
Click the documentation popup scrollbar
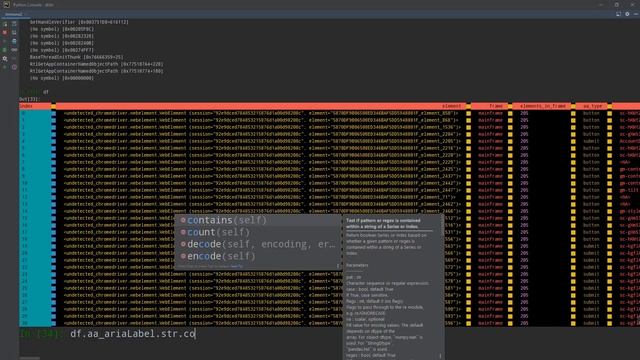click(442, 225)
